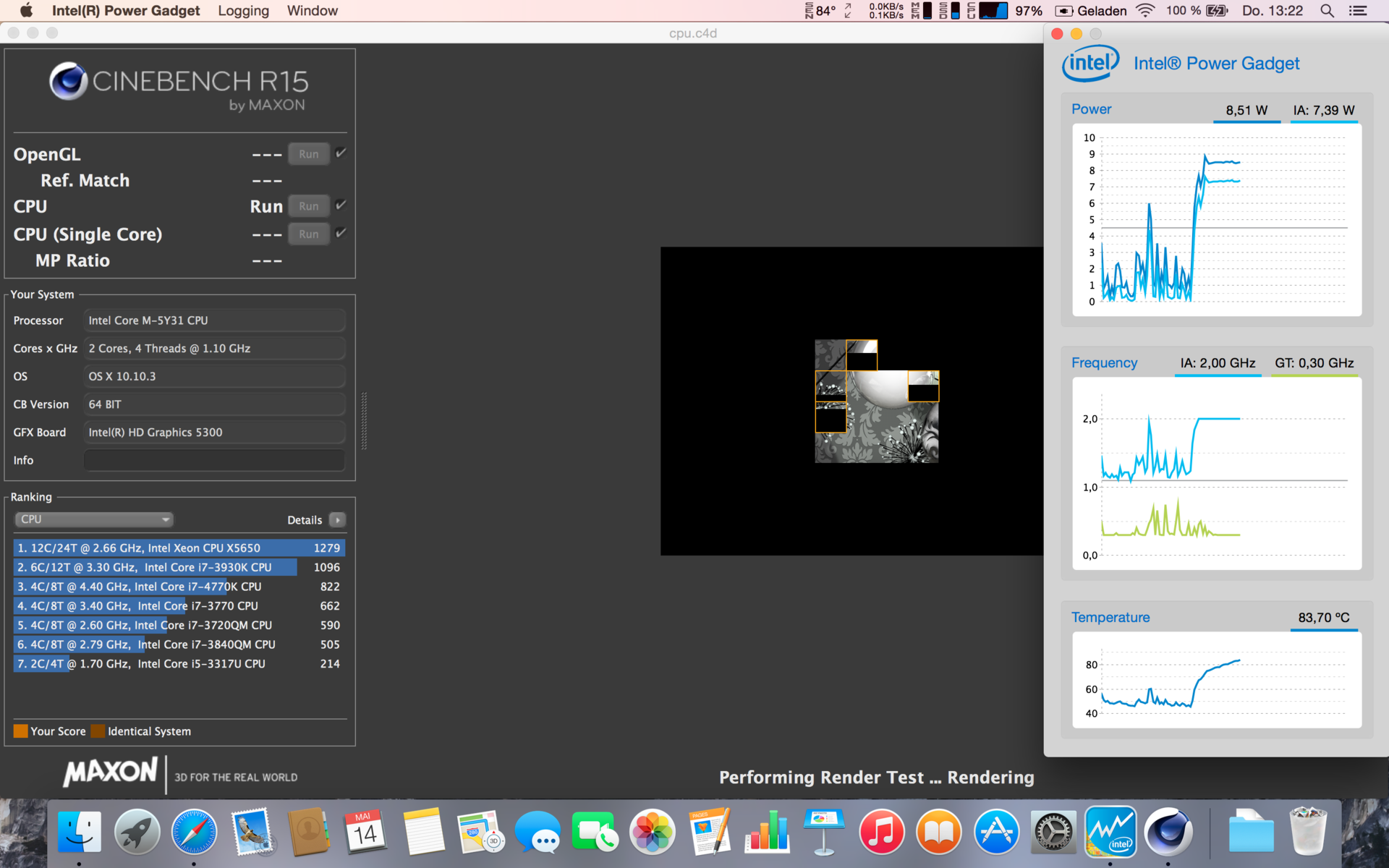Viewport: 1389px width, 868px height.
Task: Open the Notification Center list icon
Action: 1358,11
